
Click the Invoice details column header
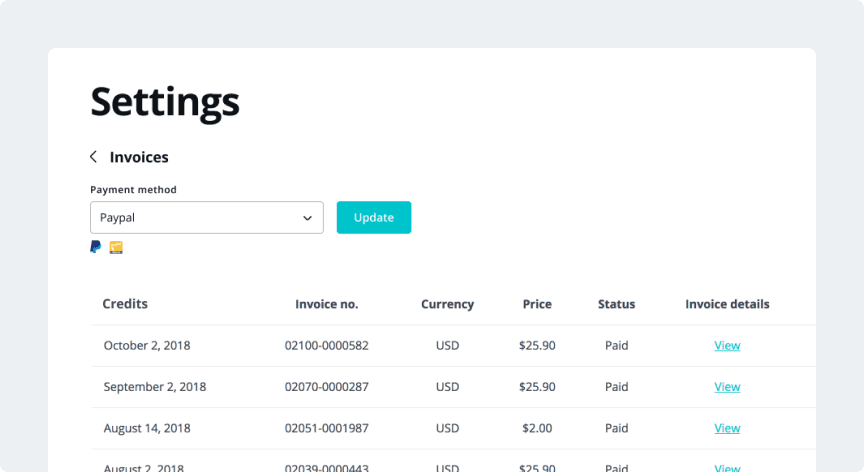point(727,304)
